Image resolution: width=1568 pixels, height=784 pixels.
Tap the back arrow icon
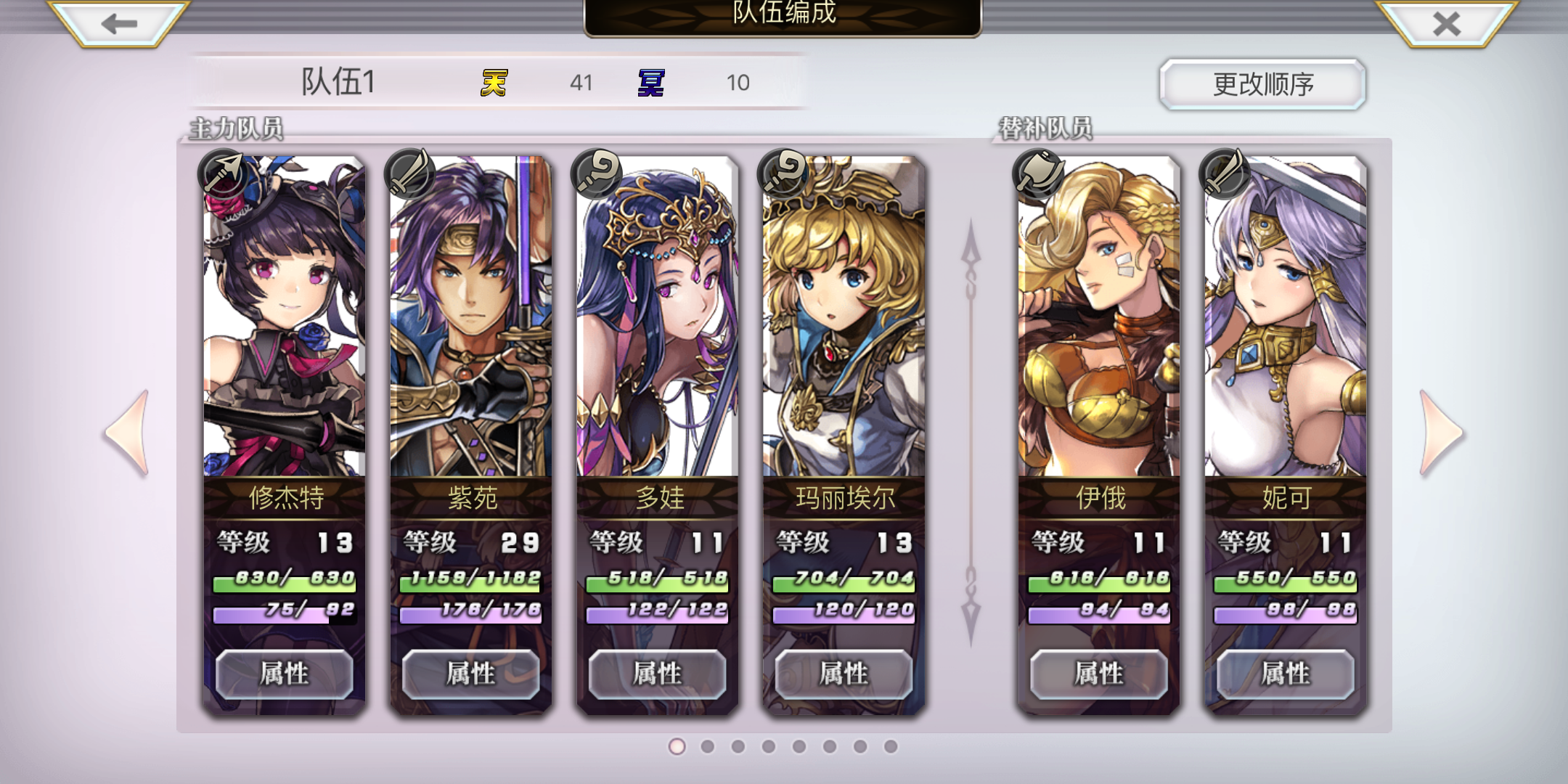coord(120,23)
